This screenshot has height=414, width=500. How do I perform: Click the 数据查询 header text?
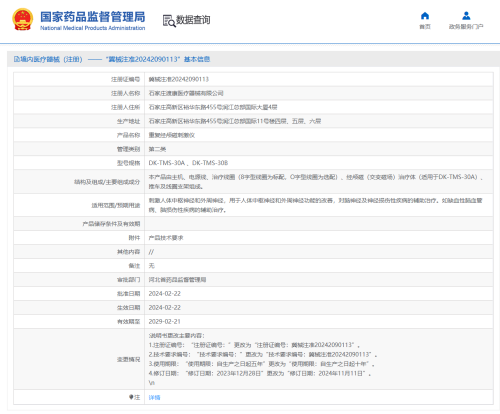point(193,20)
